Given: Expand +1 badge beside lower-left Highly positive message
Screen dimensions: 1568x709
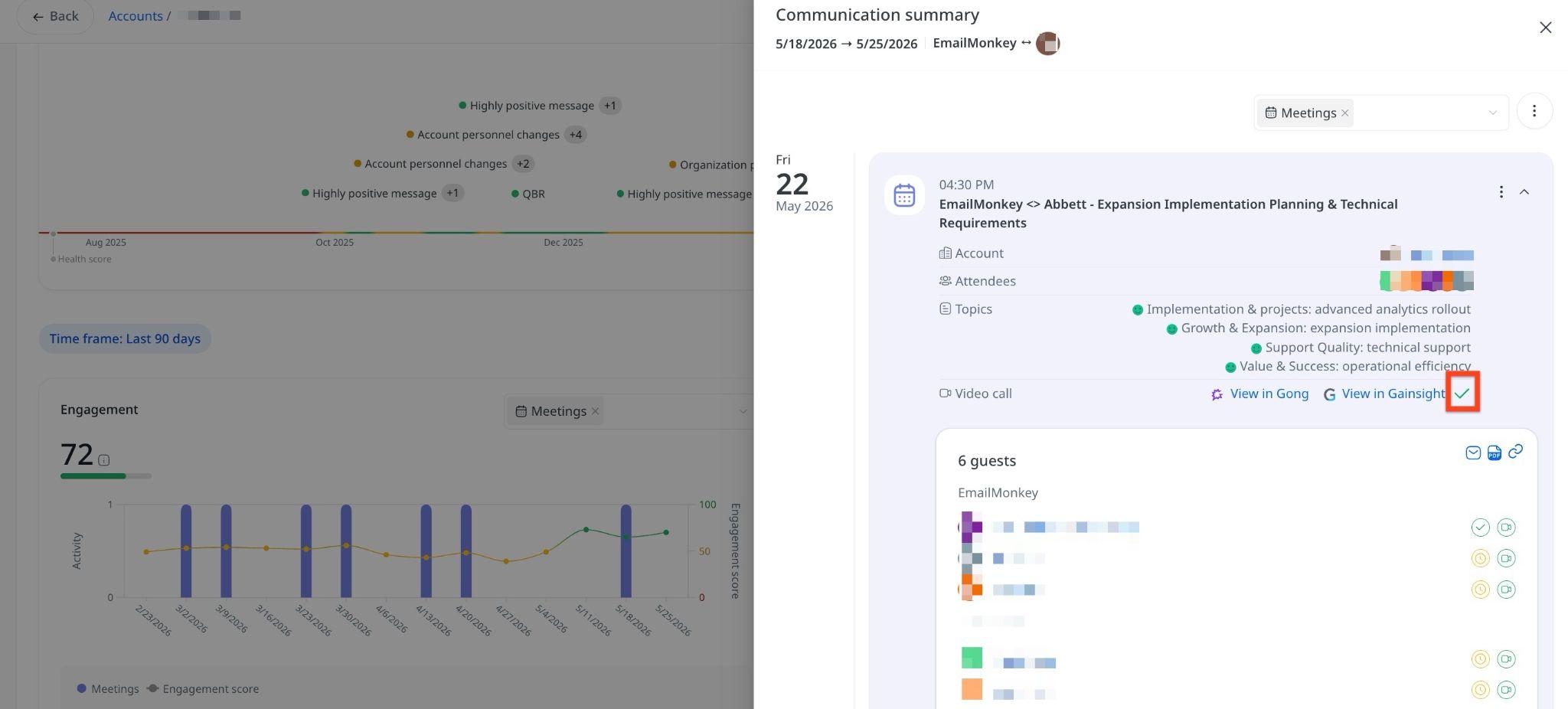Looking at the screenshot, I should [x=452, y=193].
